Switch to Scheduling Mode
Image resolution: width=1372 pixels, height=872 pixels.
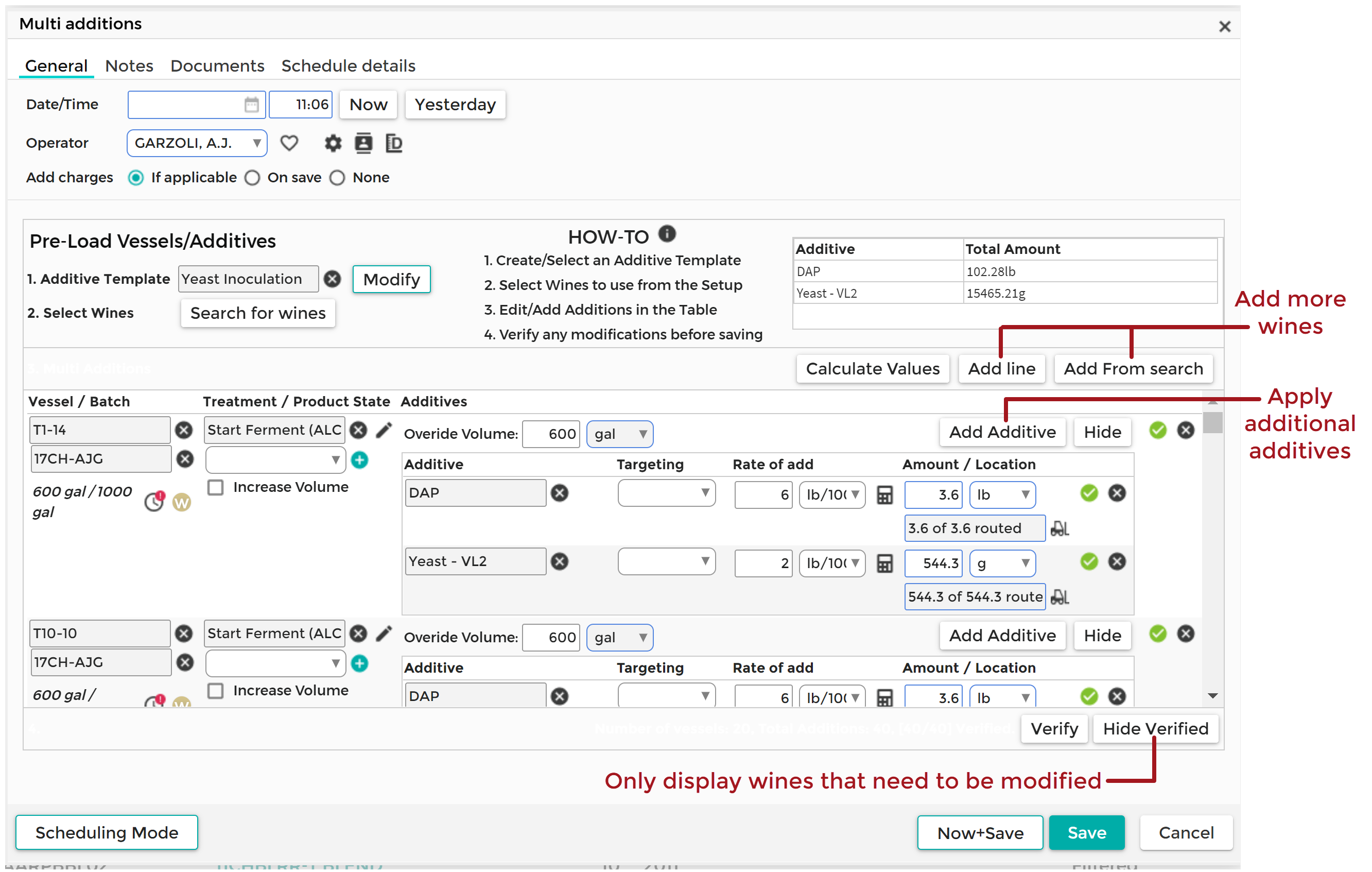[107, 833]
